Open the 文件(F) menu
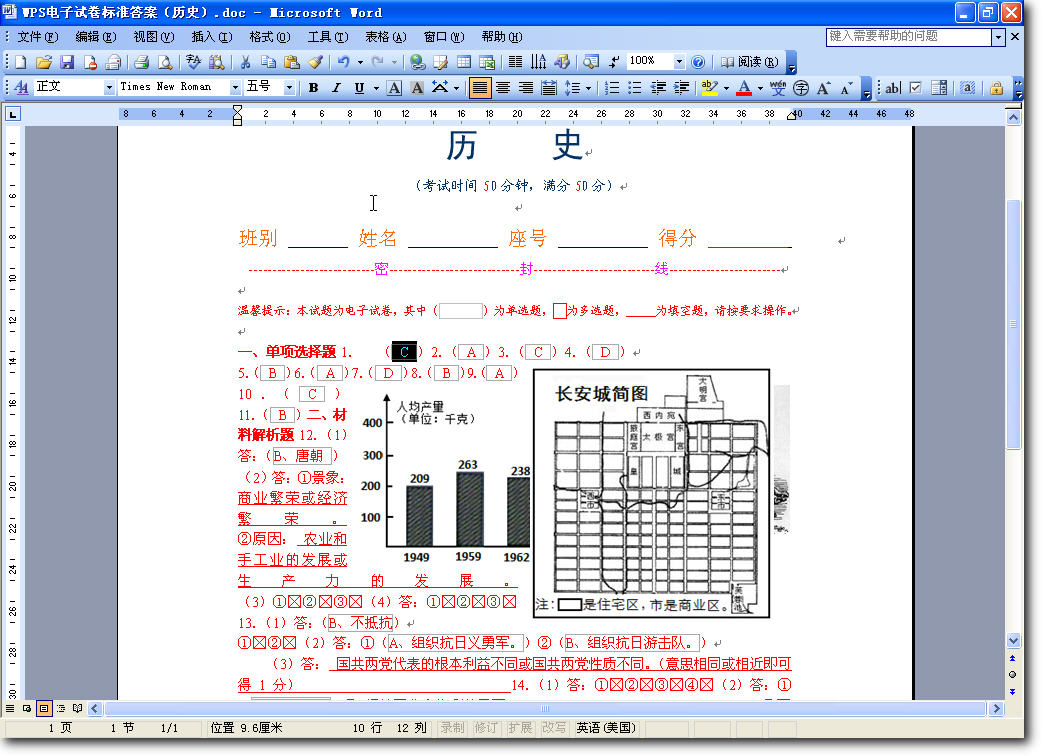1043x756 pixels. pyautogui.click(x=38, y=37)
